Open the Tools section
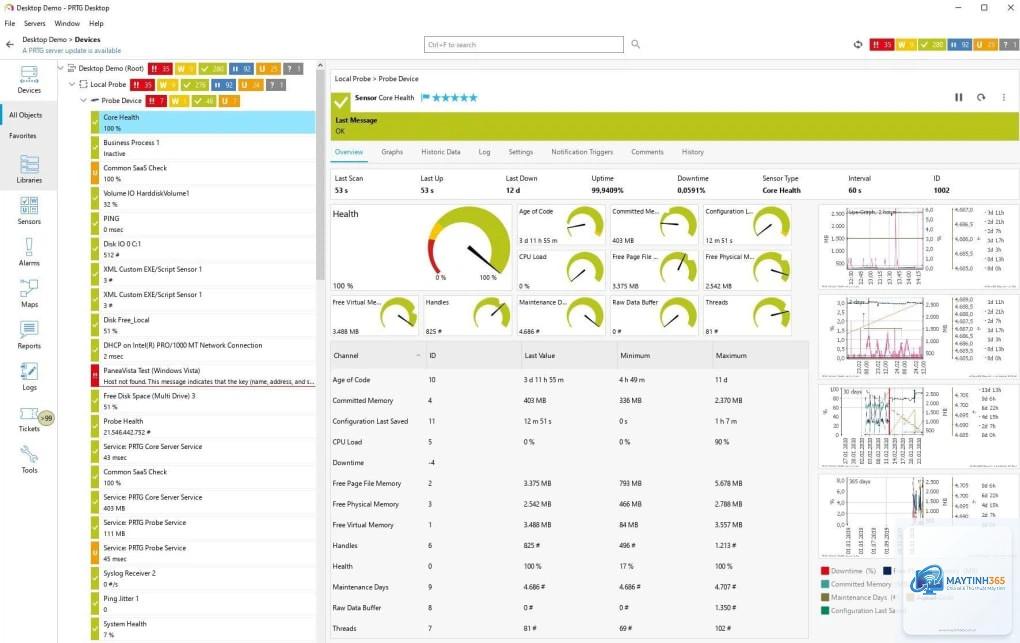The width and height of the screenshot is (1020, 643). [x=29, y=459]
